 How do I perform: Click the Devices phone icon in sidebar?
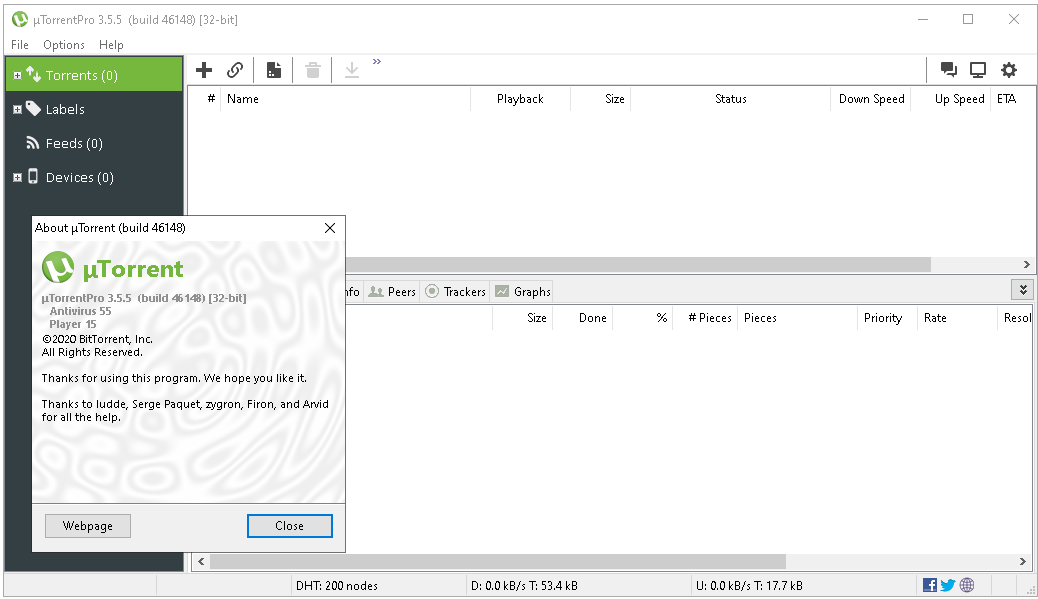32,177
